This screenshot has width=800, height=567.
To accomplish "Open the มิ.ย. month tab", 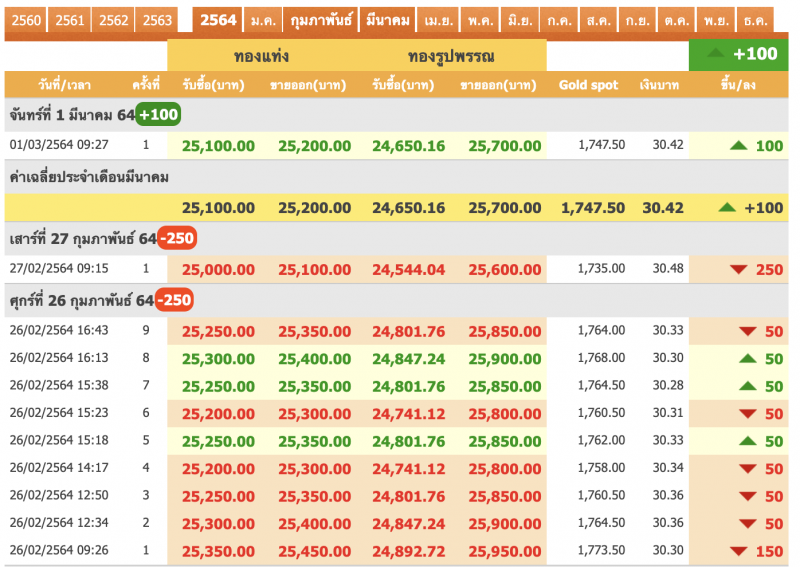I will [x=520, y=20].
